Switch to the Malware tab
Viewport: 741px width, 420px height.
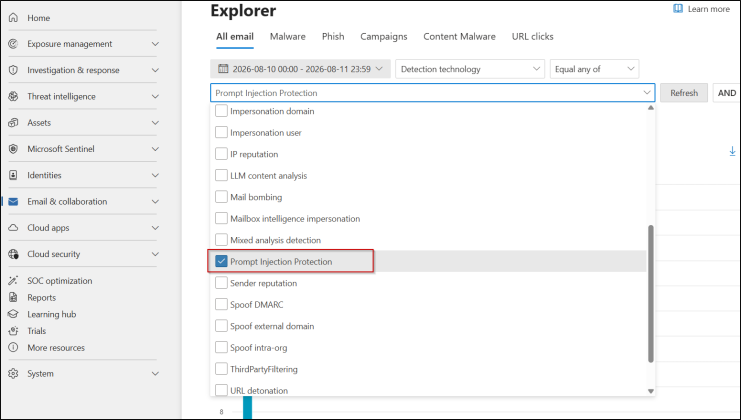tap(287, 36)
